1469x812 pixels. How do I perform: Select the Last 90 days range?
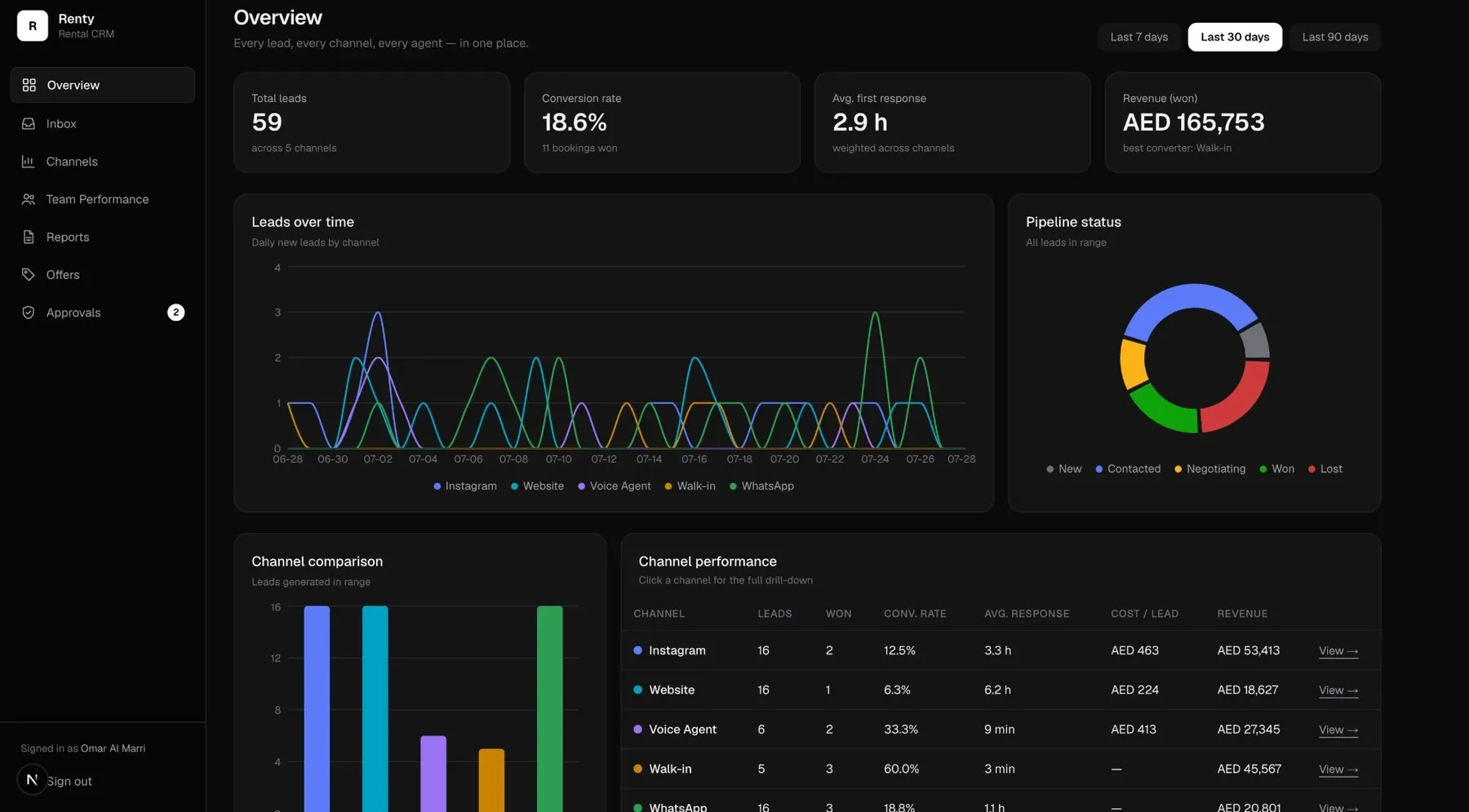(x=1335, y=37)
